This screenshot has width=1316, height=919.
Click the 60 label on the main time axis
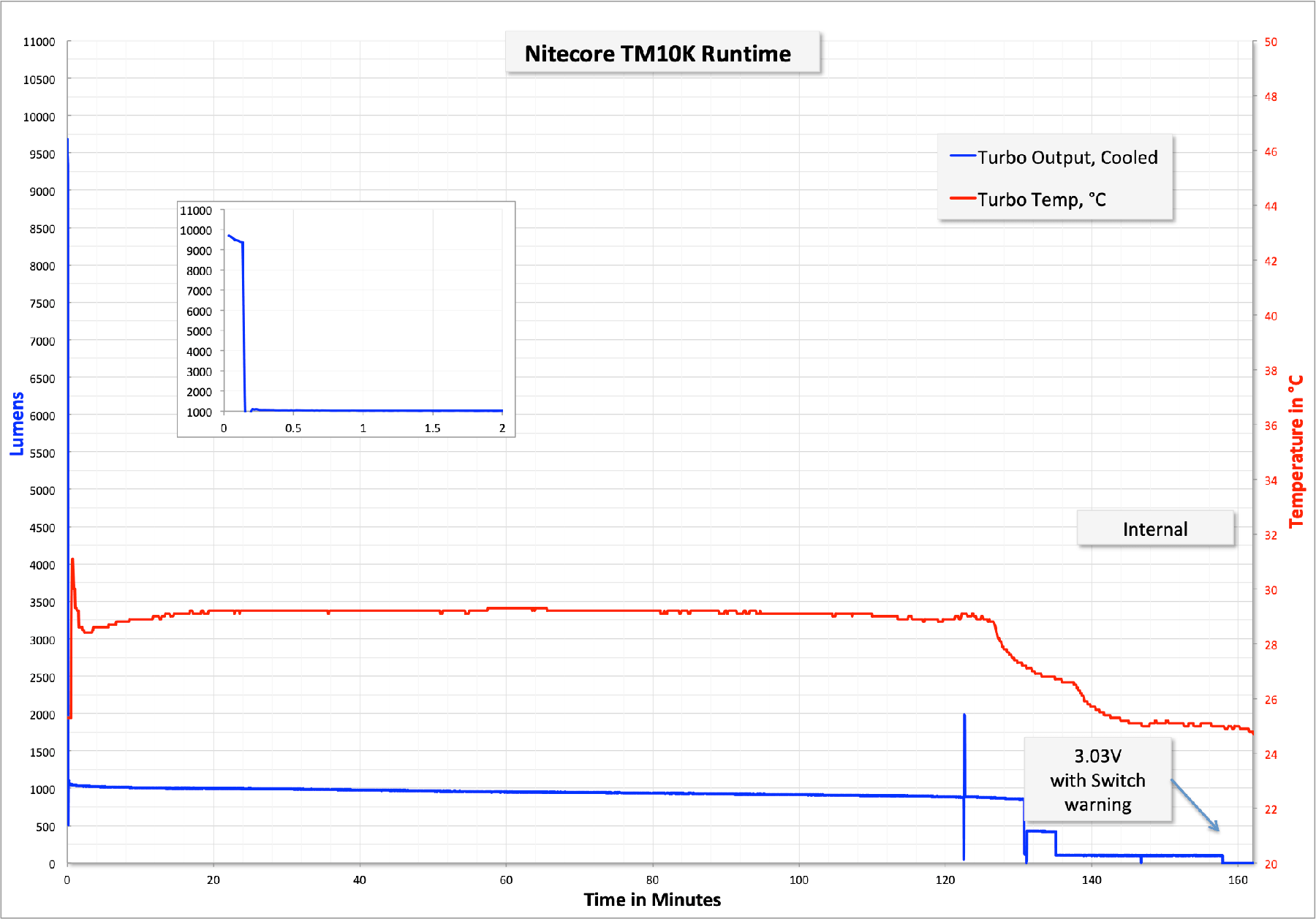point(506,880)
